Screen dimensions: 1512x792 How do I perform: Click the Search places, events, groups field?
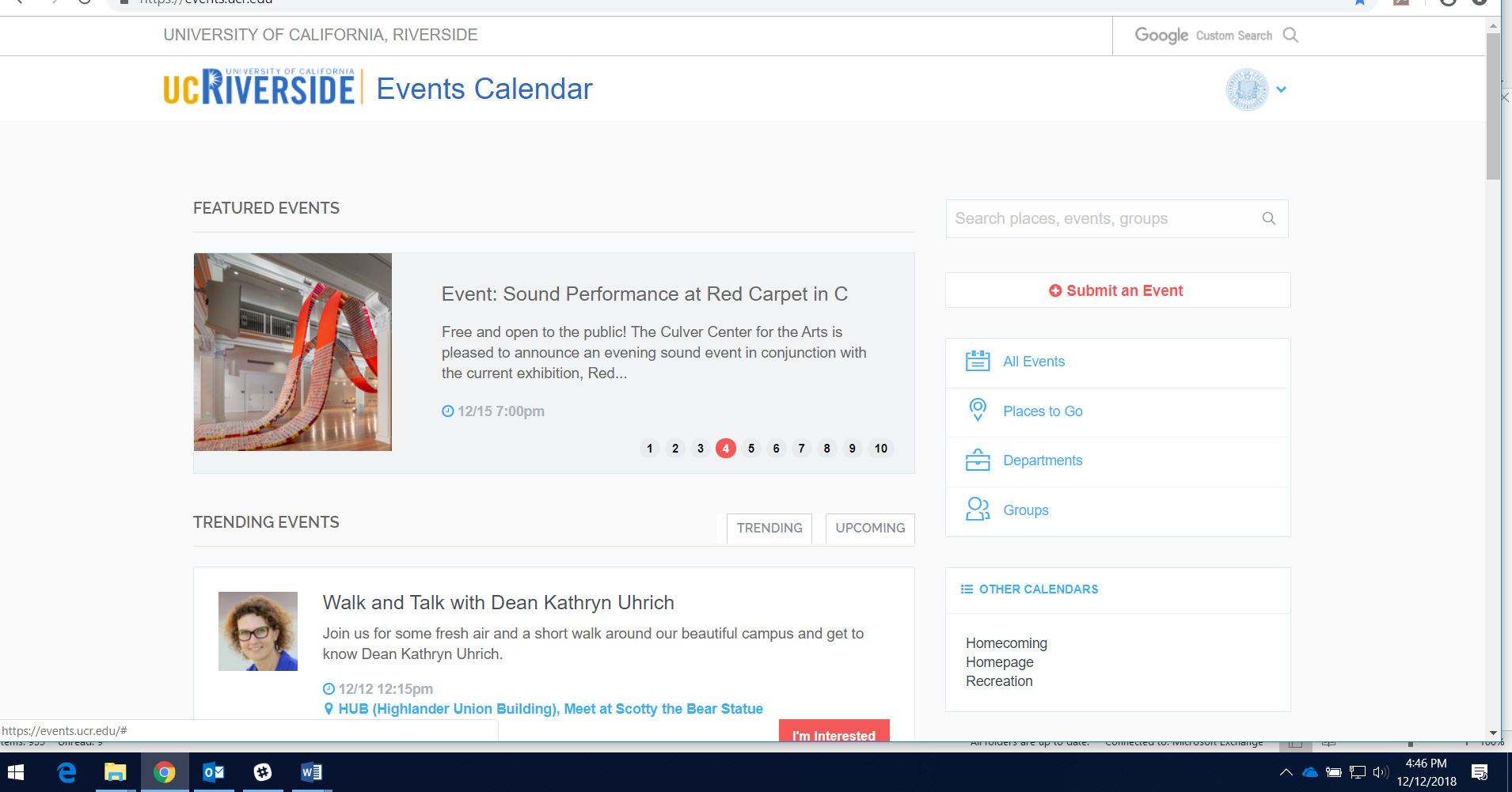click(x=1100, y=218)
